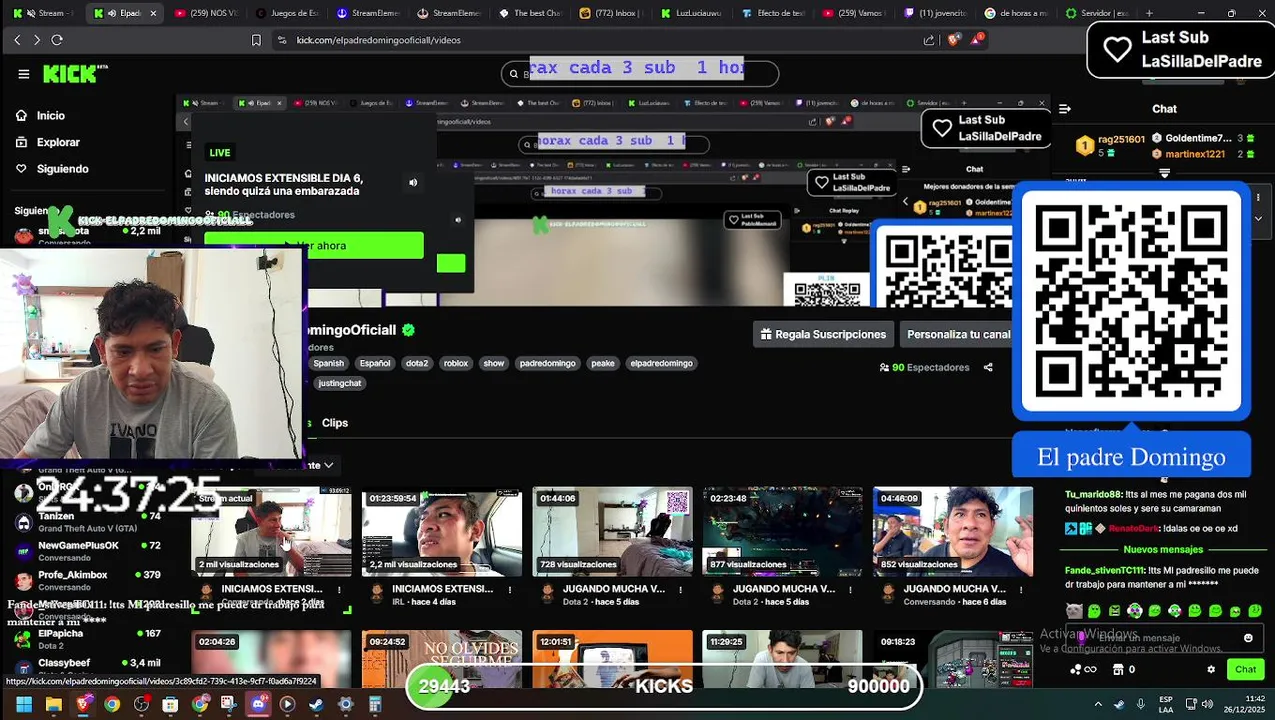Viewport: 1275px width, 720px height.
Task: Open the share page icon in address bar
Action: [929, 40]
